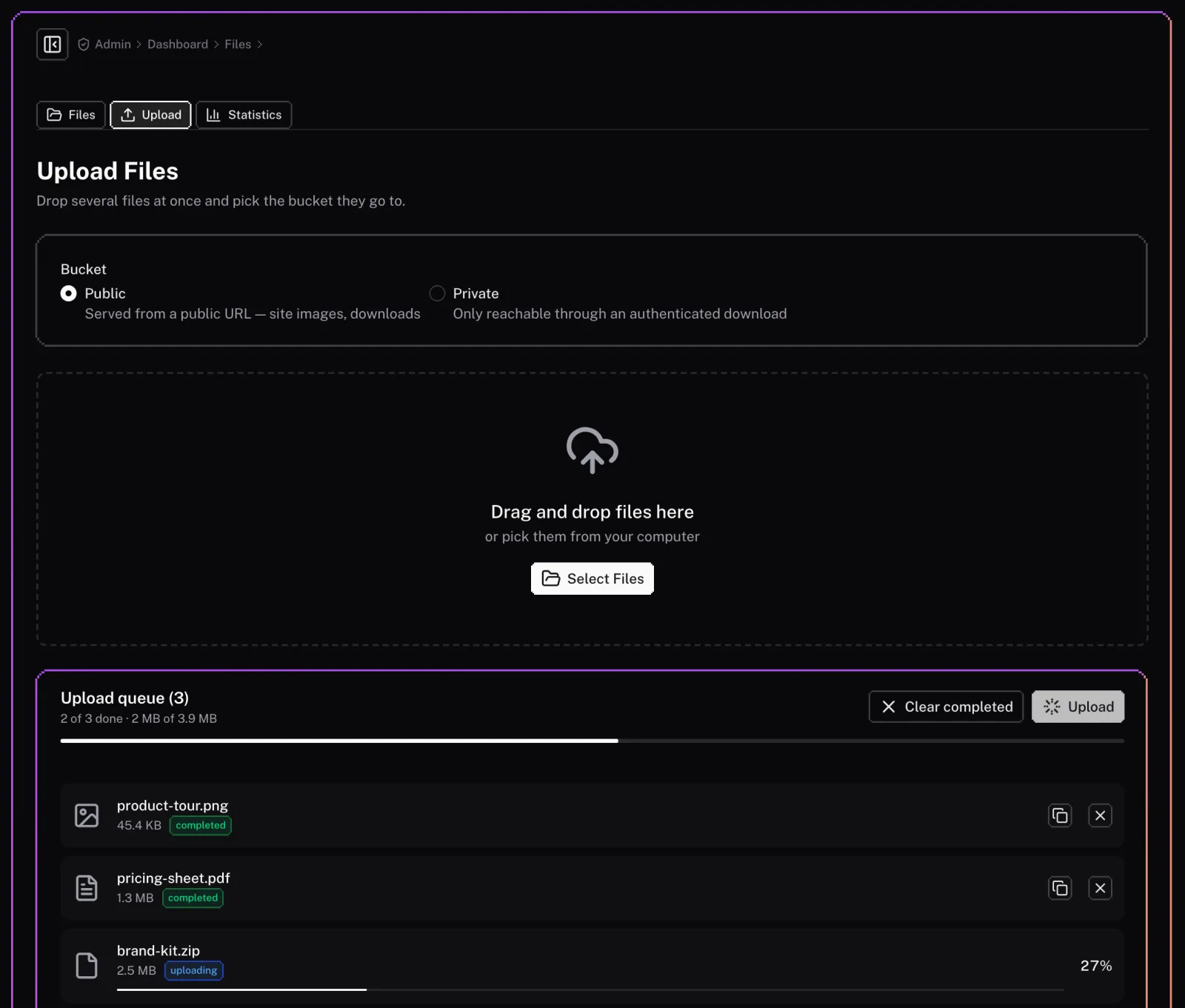Click the Upload Files heading
This screenshot has width=1185, height=1008.
click(x=107, y=171)
